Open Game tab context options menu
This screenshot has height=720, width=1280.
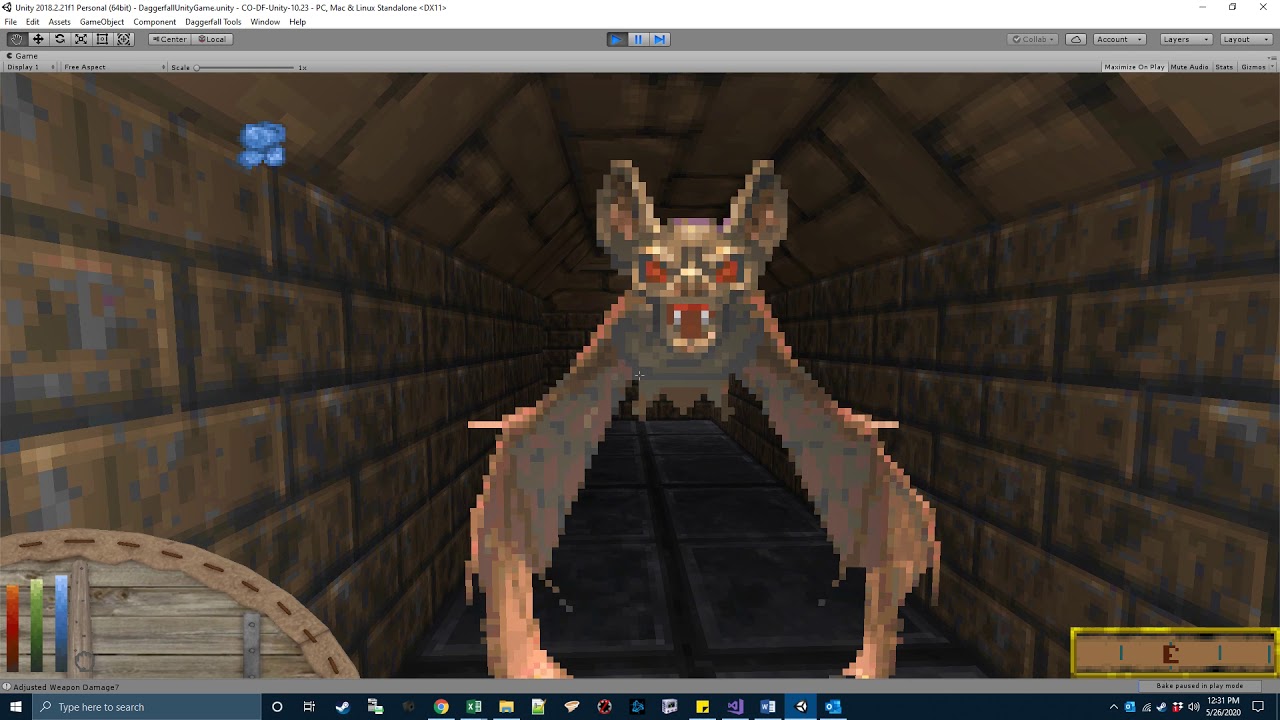click(x=1273, y=56)
